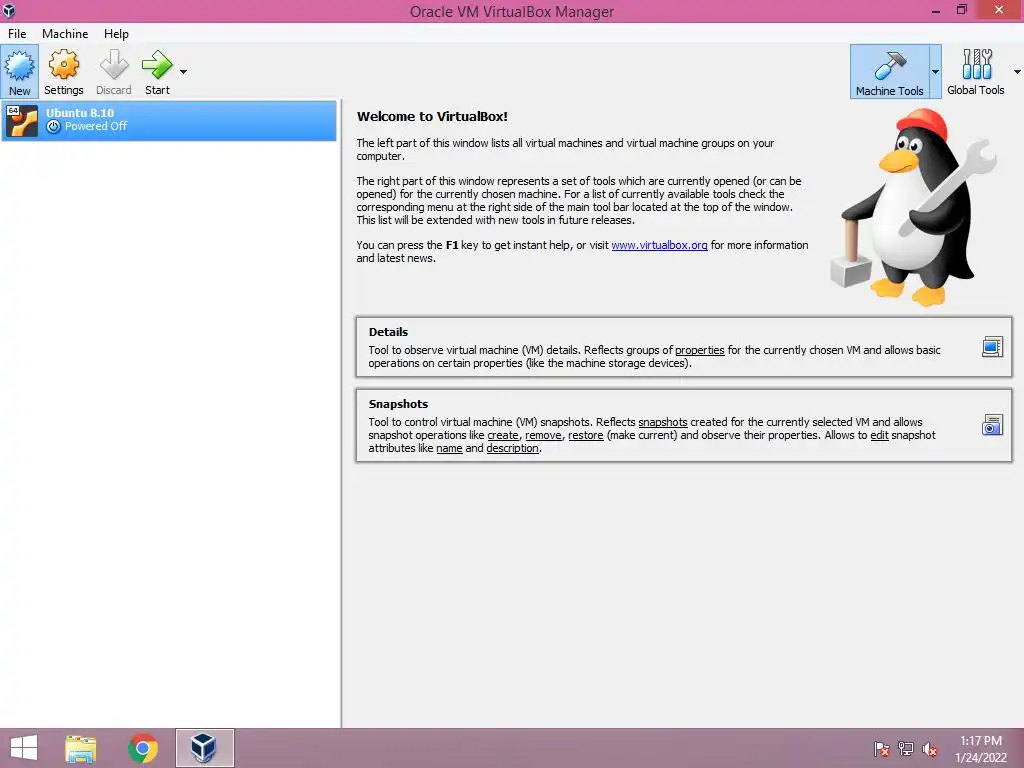
Task: Expand the Start button dropdown arrow
Action: 184,72
